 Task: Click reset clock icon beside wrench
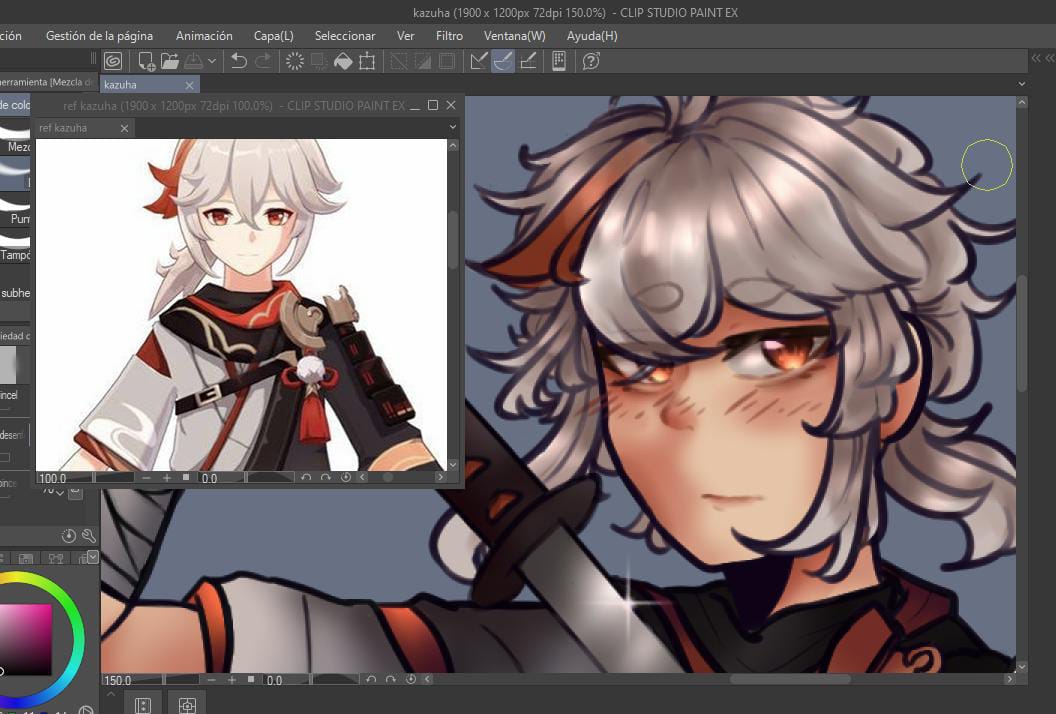pos(68,536)
